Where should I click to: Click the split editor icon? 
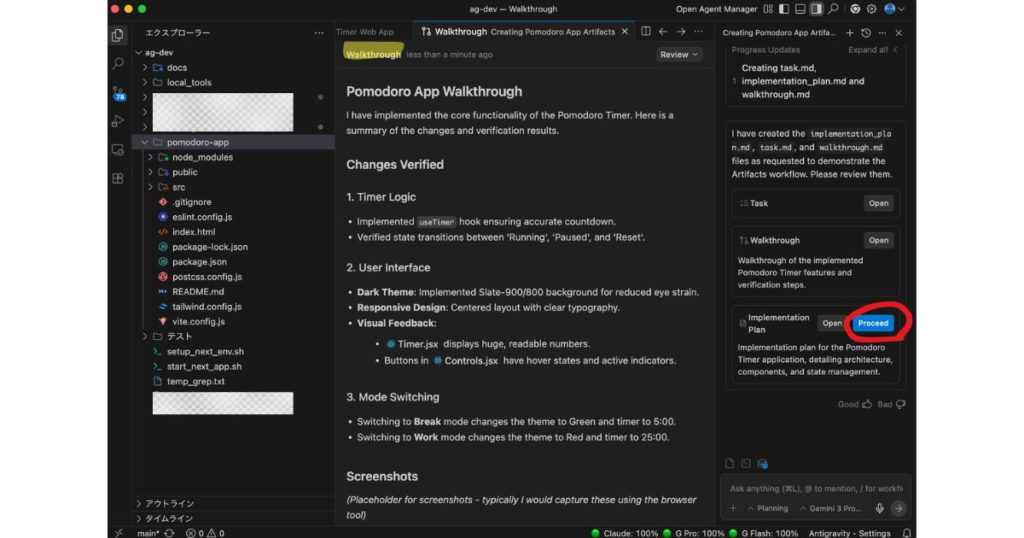646,32
